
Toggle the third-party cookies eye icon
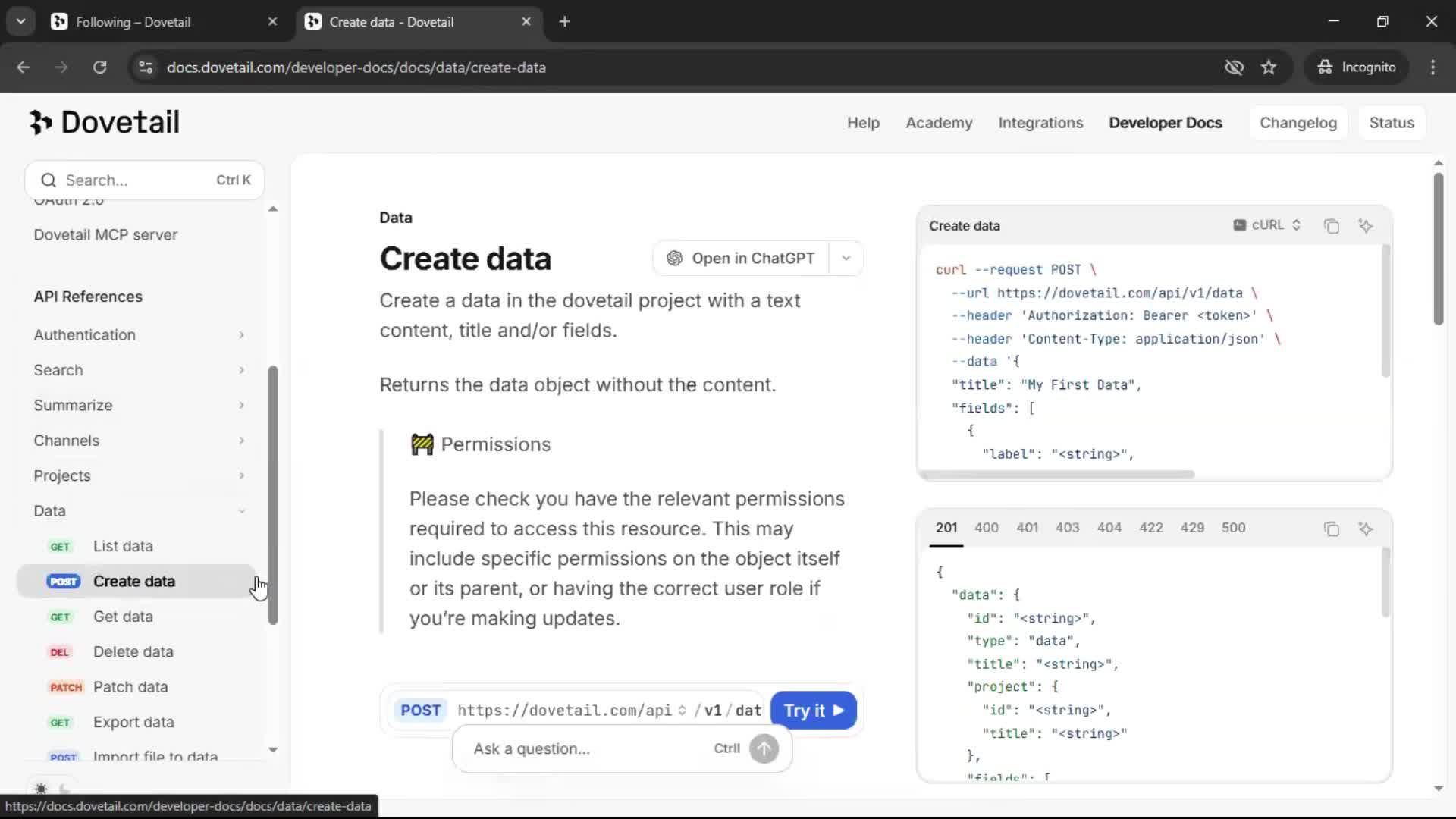(x=1234, y=67)
